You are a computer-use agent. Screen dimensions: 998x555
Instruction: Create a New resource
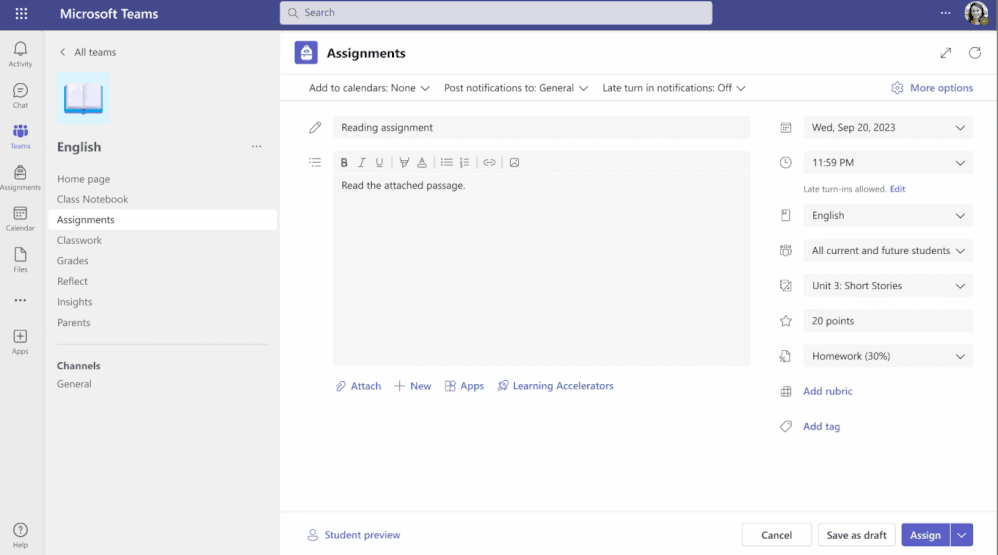[x=412, y=386]
